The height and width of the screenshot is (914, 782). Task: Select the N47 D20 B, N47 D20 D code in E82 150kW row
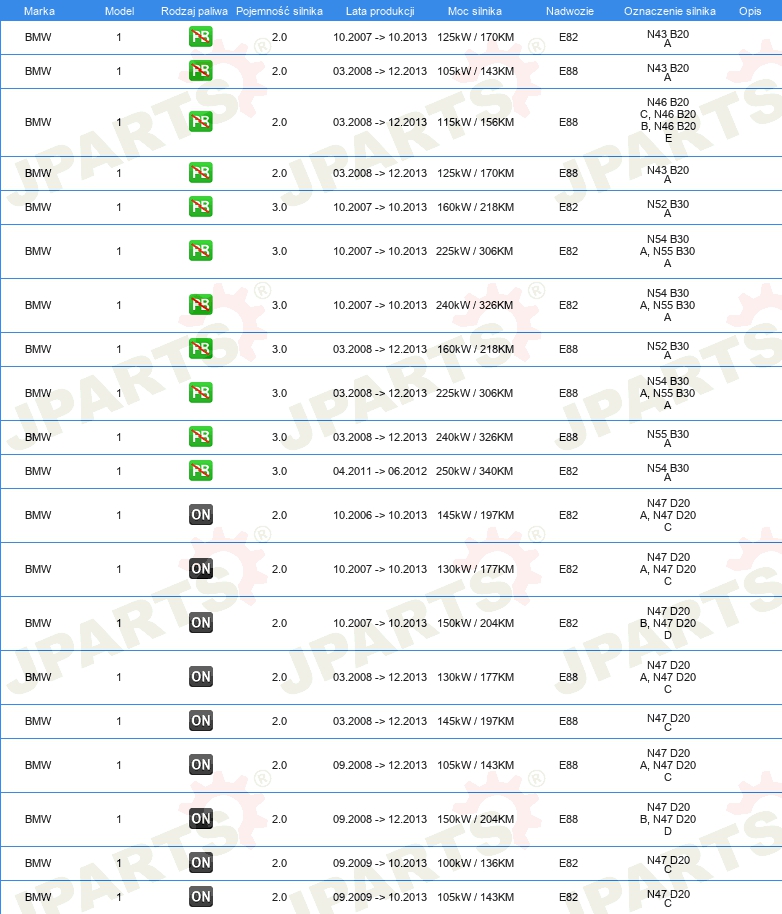pos(668,623)
